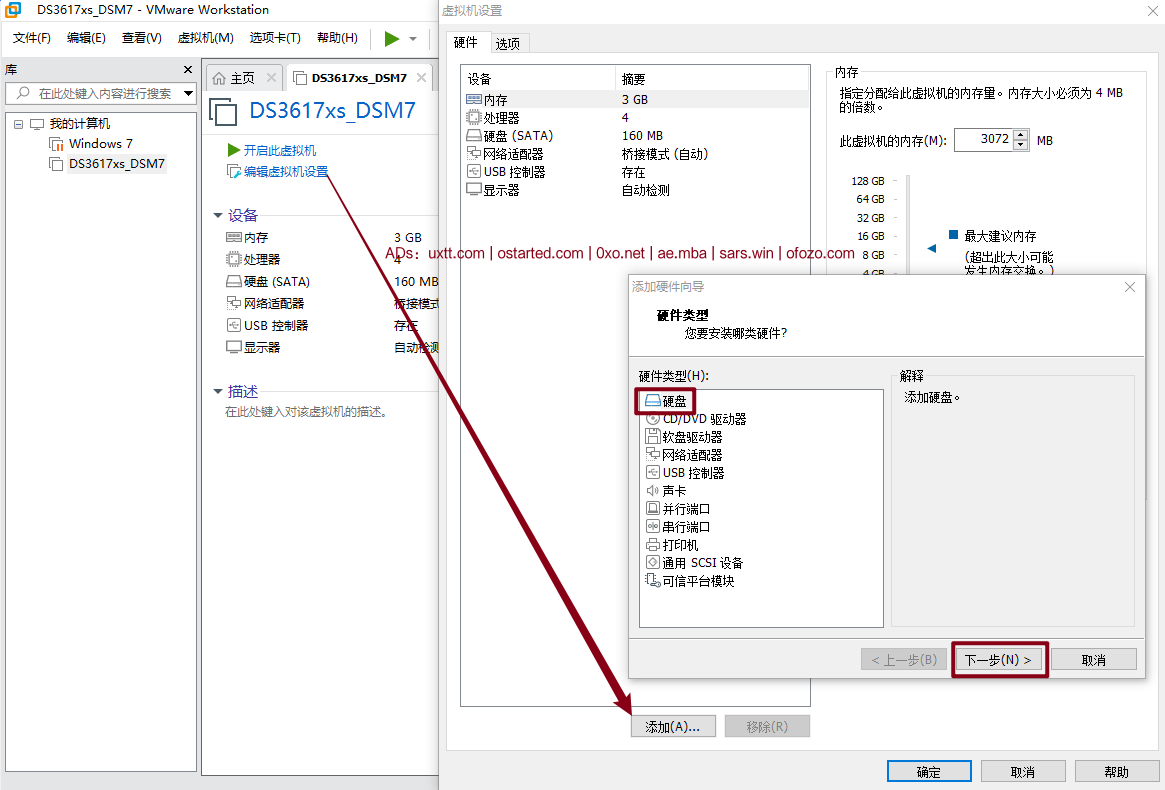Click the USB 控制器 icon in VM summary
Screen dimensions: 1165x790
(x=233, y=326)
